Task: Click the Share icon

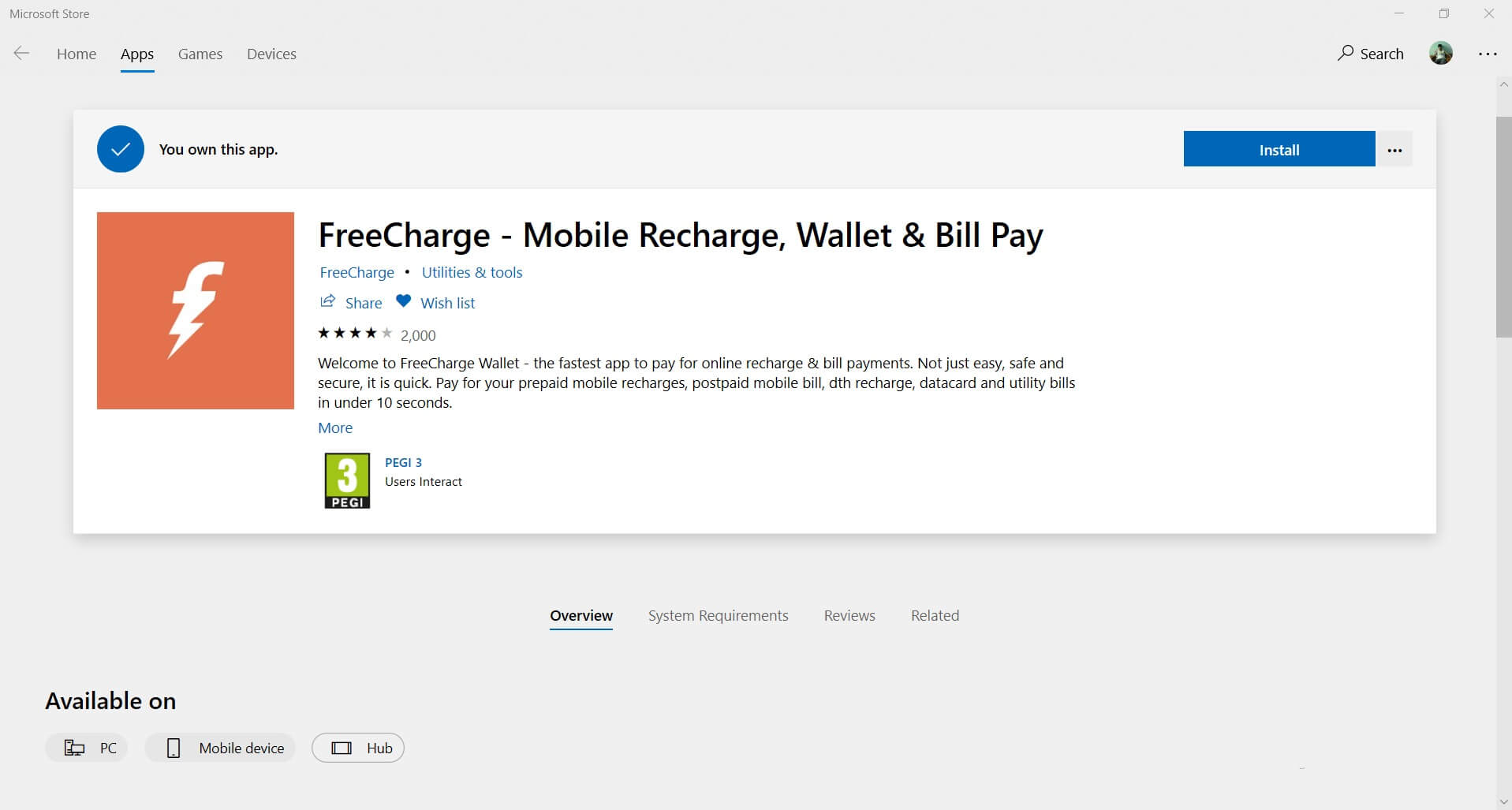Action: click(x=327, y=301)
